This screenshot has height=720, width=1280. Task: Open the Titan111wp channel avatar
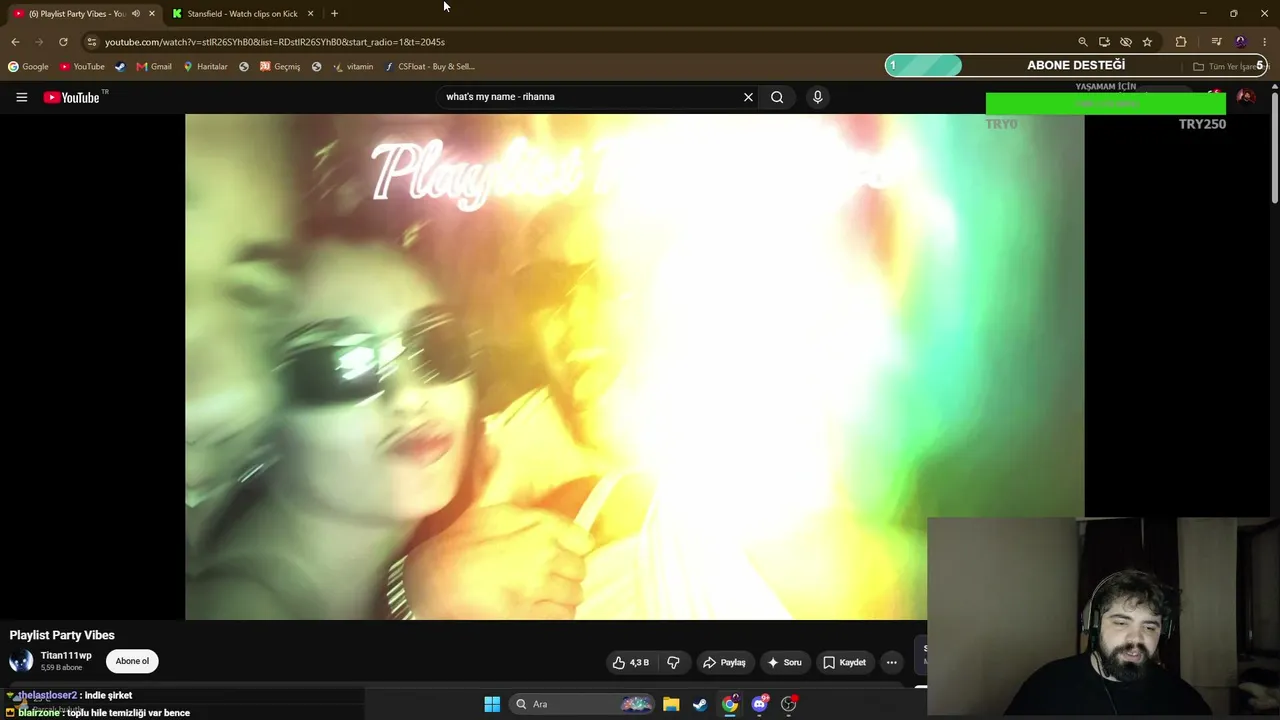21,661
